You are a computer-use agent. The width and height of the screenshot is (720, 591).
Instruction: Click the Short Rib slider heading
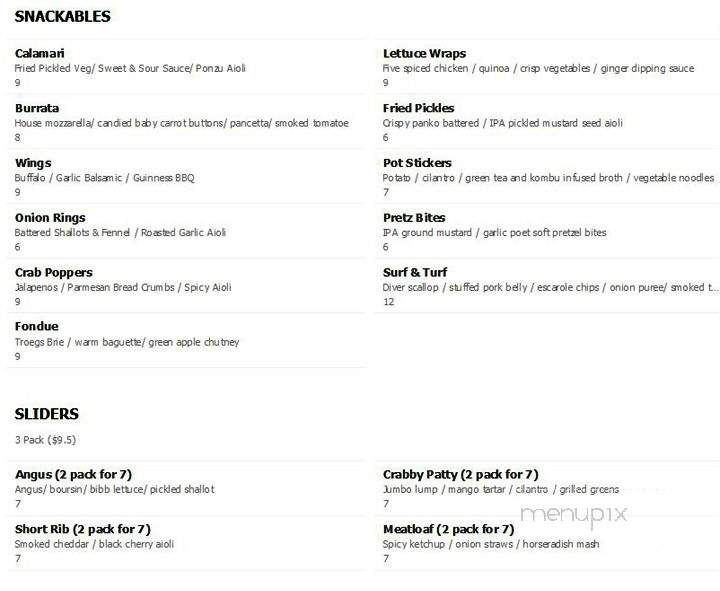click(83, 529)
